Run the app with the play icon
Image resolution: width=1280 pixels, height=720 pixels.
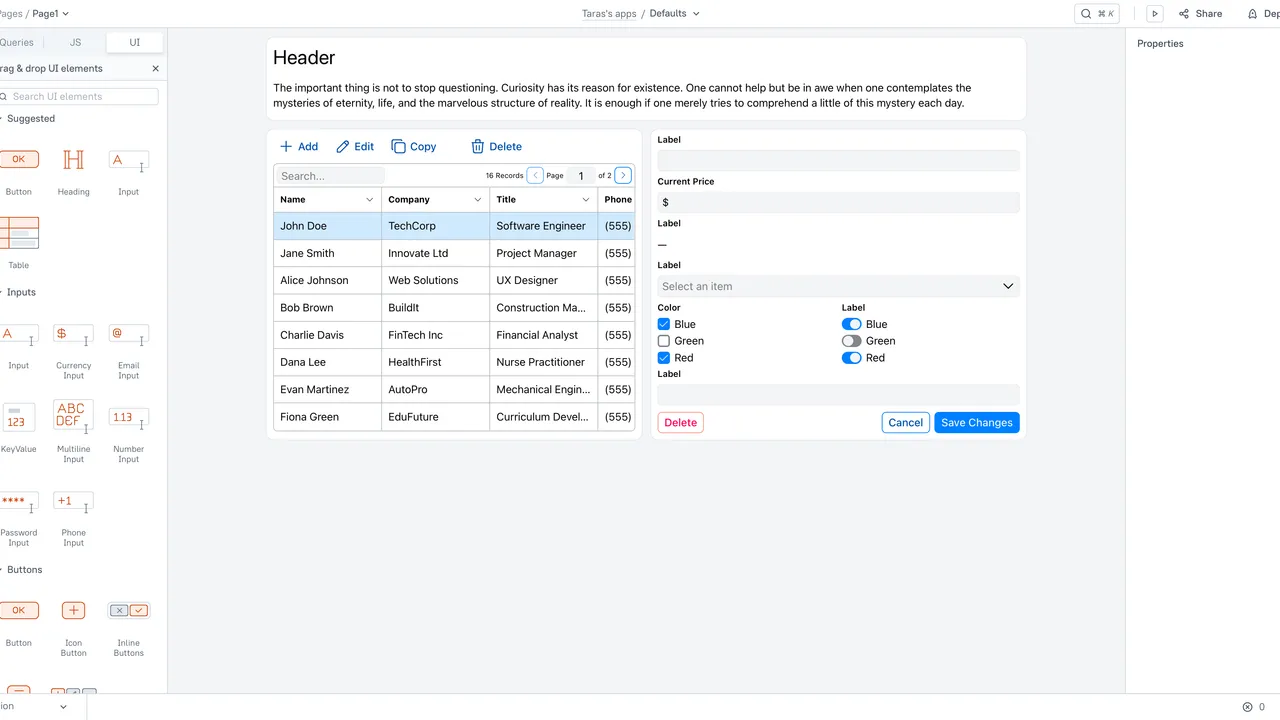pyautogui.click(x=1155, y=14)
